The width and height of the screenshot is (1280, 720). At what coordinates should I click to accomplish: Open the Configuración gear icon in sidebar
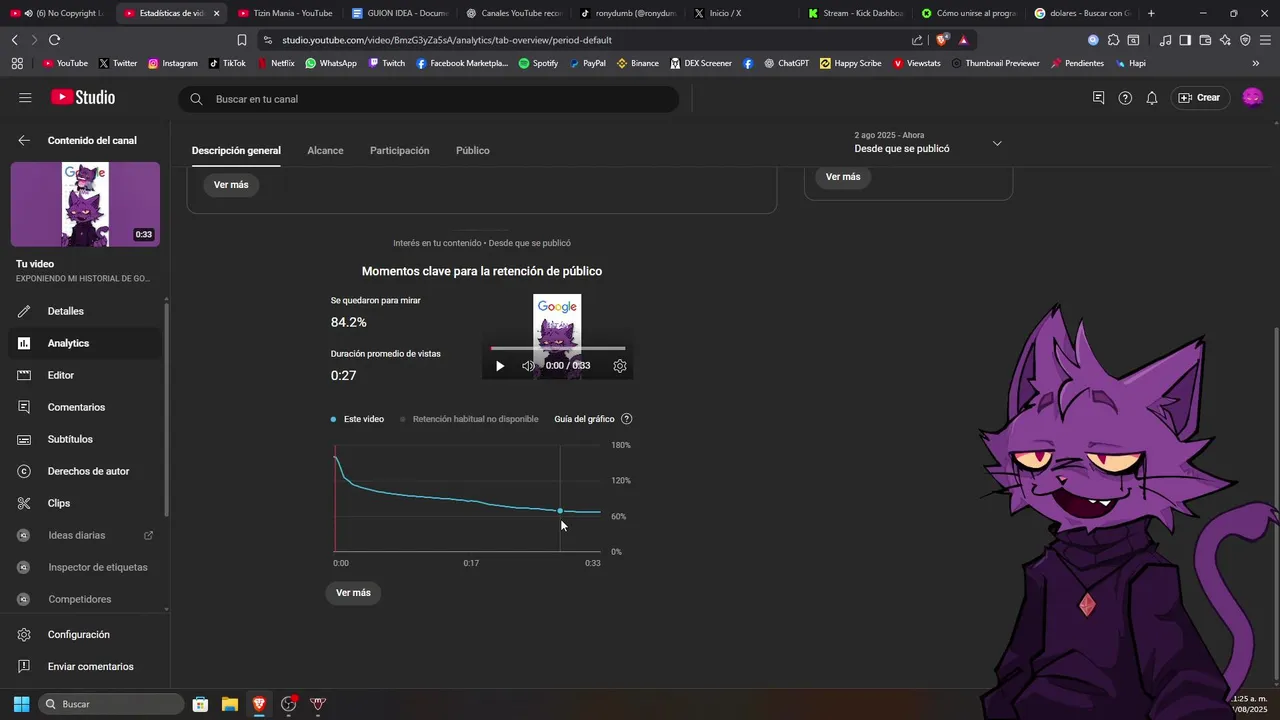pos(25,635)
